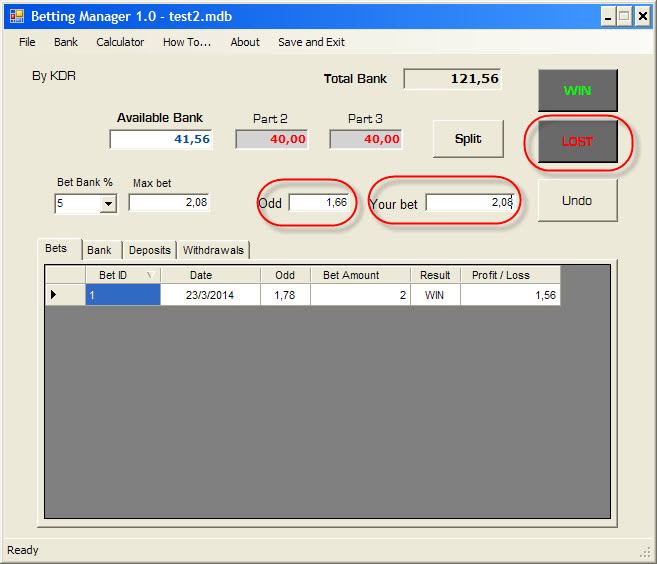
Task: Switch to the Withdrawals tab
Action: point(213,250)
